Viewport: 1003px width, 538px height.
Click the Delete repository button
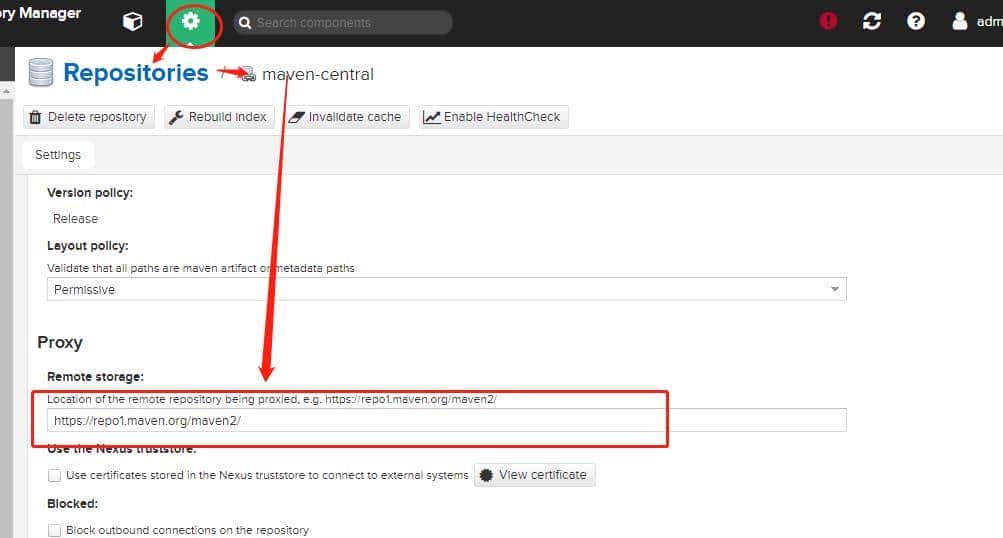click(x=89, y=117)
